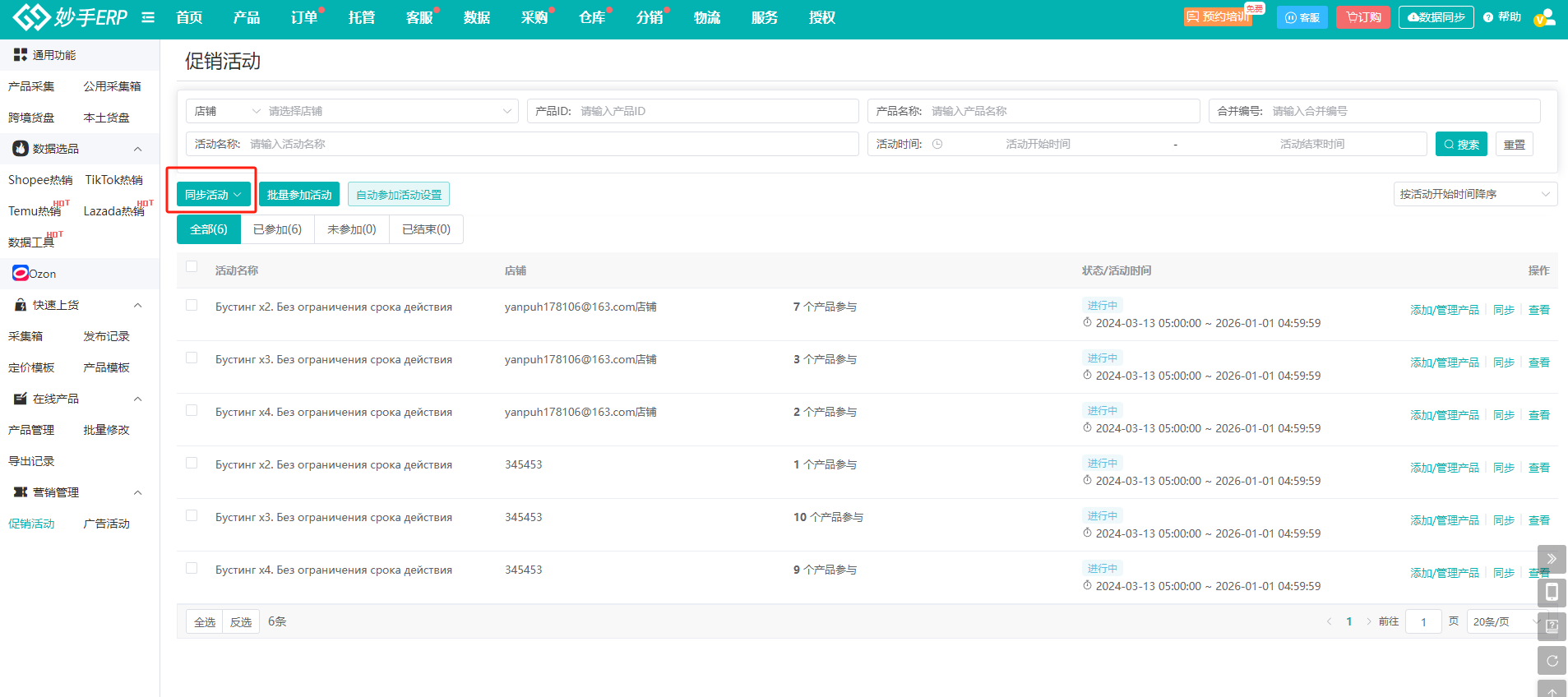Image resolution: width=1568 pixels, height=697 pixels.
Task: Check the Бустинг x3 yanpuh178106 row checkbox
Action: 192,358
